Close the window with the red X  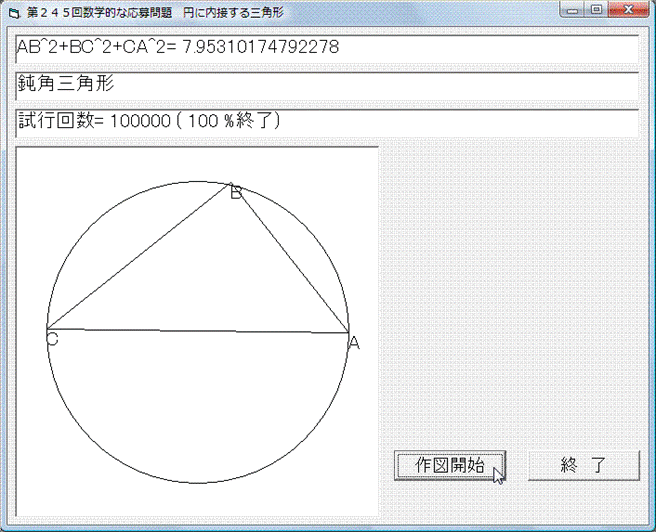[627, 10]
